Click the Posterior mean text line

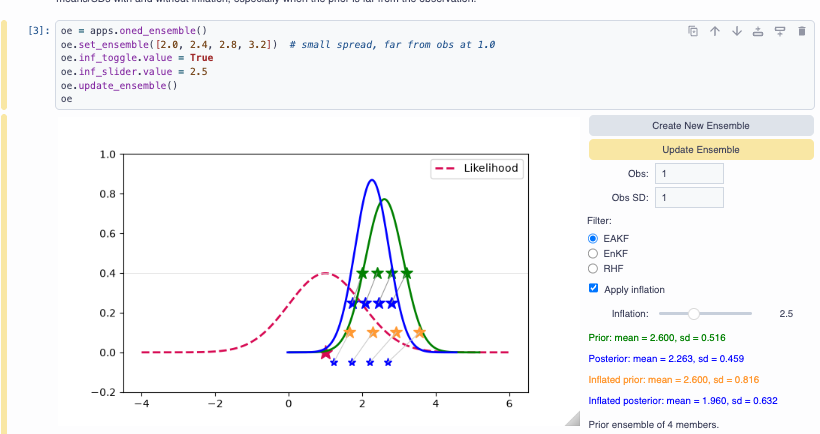tap(666, 359)
